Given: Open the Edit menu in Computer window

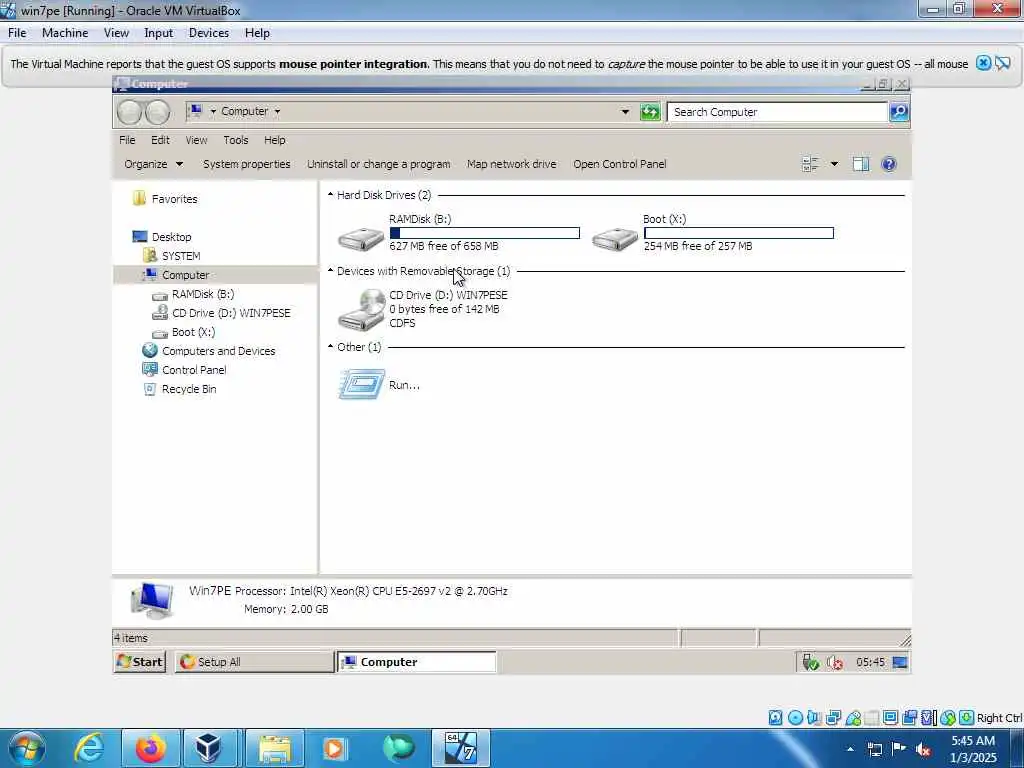Looking at the screenshot, I should click(160, 140).
